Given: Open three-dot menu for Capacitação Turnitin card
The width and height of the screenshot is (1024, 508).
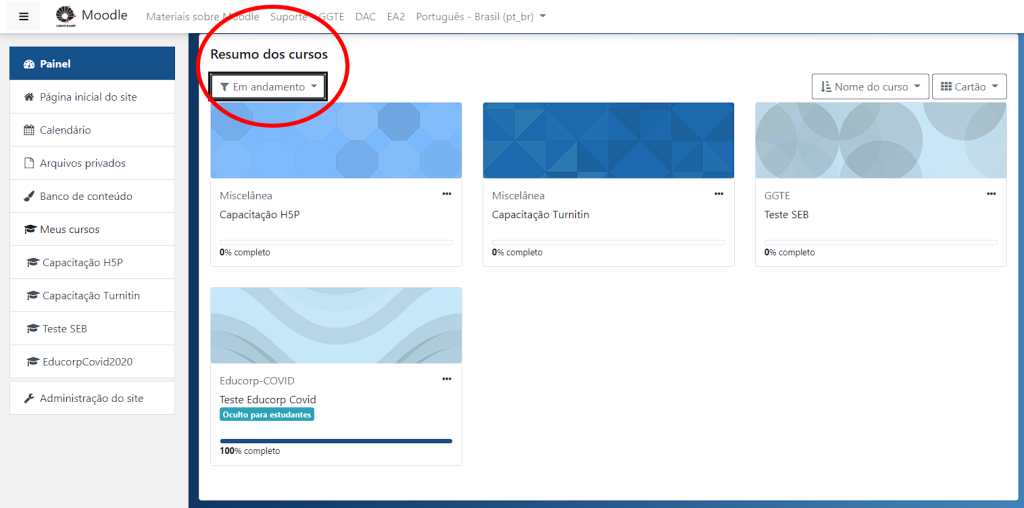Looking at the screenshot, I should (718, 194).
